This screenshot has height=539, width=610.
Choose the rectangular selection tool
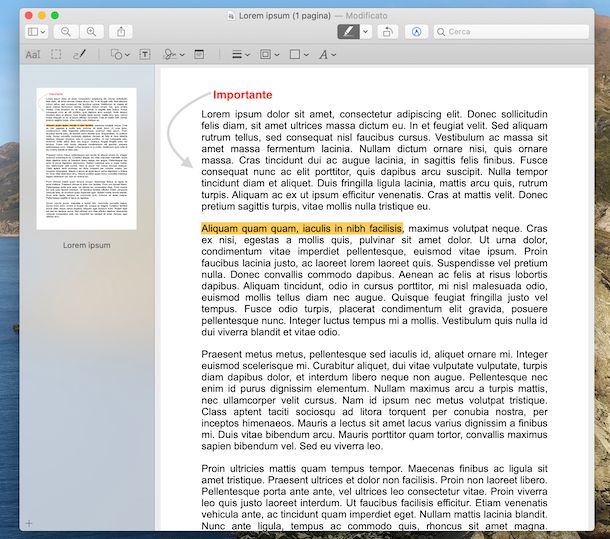pos(56,54)
